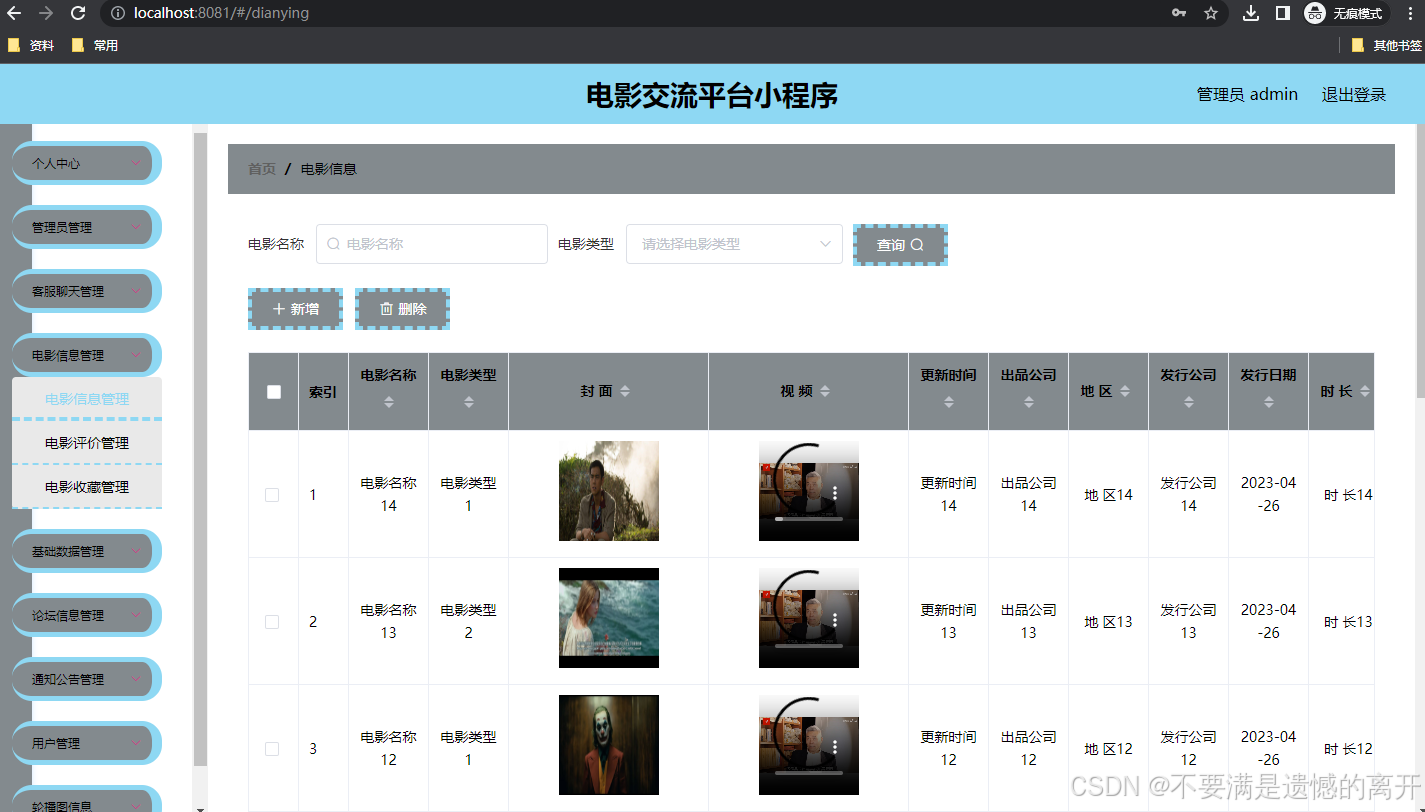Sort by the 发行日期 column sort arrows
Image resolution: width=1425 pixels, height=812 pixels.
(1269, 402)
